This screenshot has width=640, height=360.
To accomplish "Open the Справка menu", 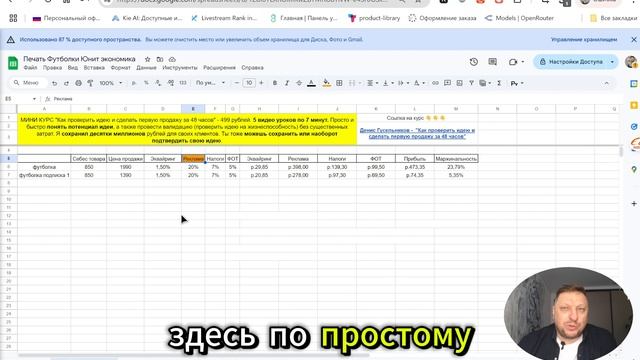I will (x=252, y=68).
